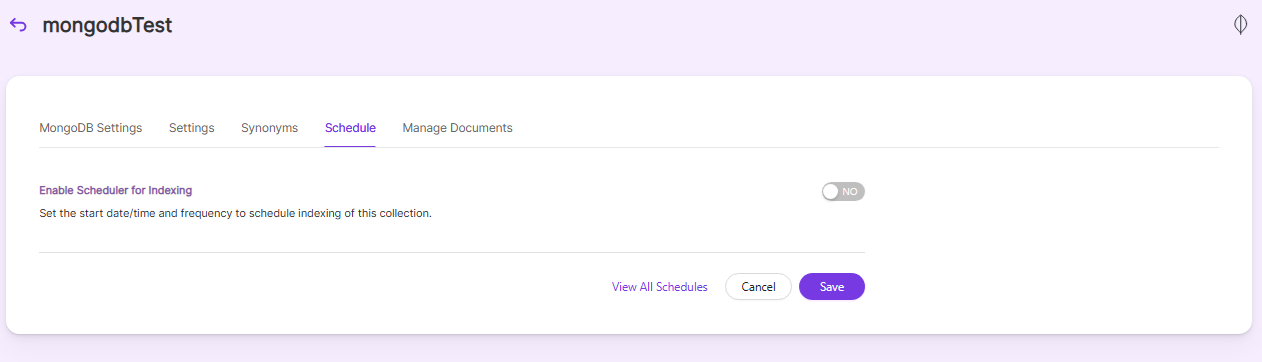This screenshot has height=362, width=1262.
Task: Enable the Scheduler for Indexing toggle
Action: [843, 191]
